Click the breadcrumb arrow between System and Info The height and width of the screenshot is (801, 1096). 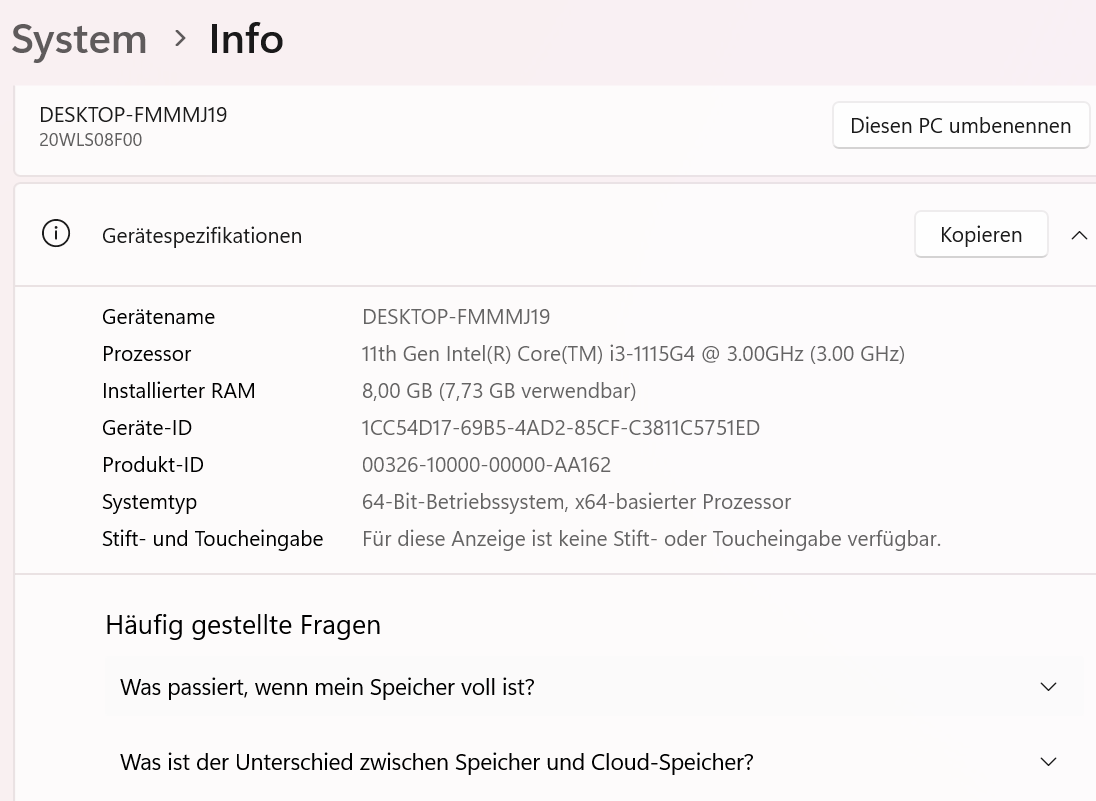[x=180, y=38]
